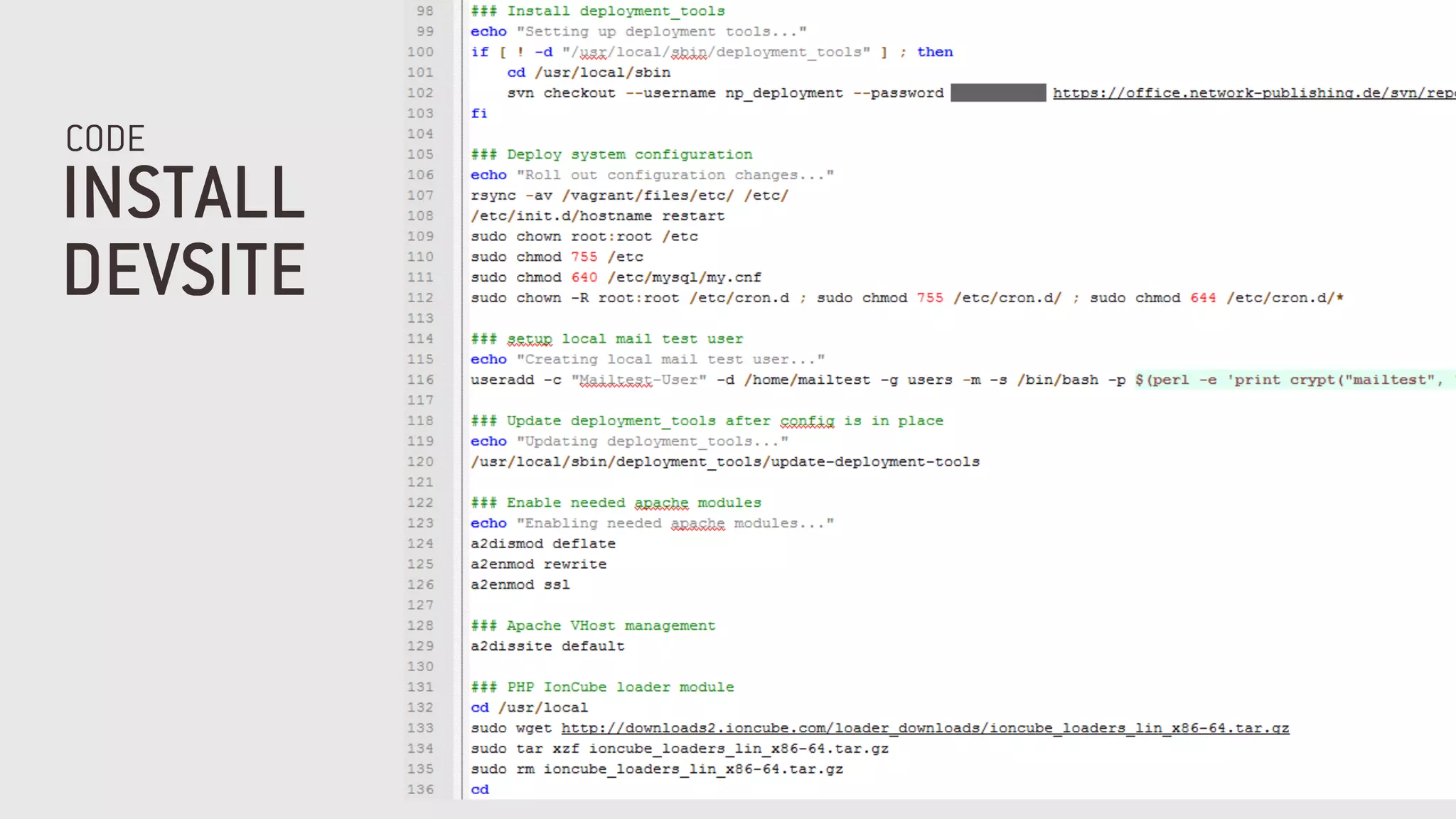Click the update-deployment-tools path line
Viewport: 1456px width, 819px height.
click(x=725, y=462)
